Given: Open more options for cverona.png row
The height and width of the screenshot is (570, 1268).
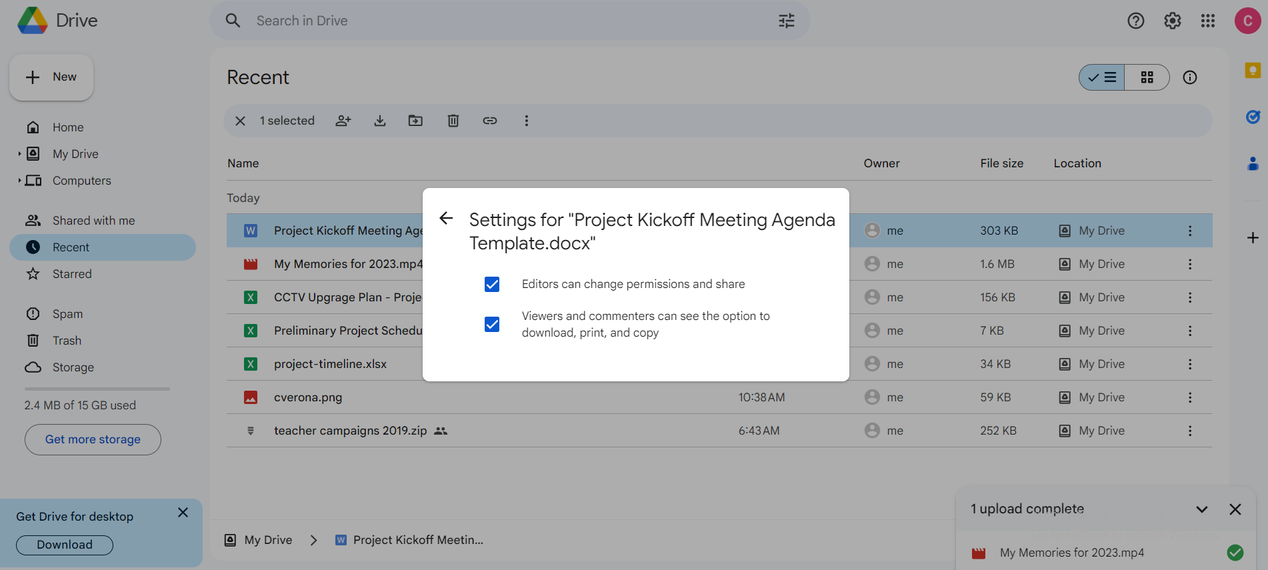Looking at the screenshot, I should pyautogui.click(x=1190, y=397).
